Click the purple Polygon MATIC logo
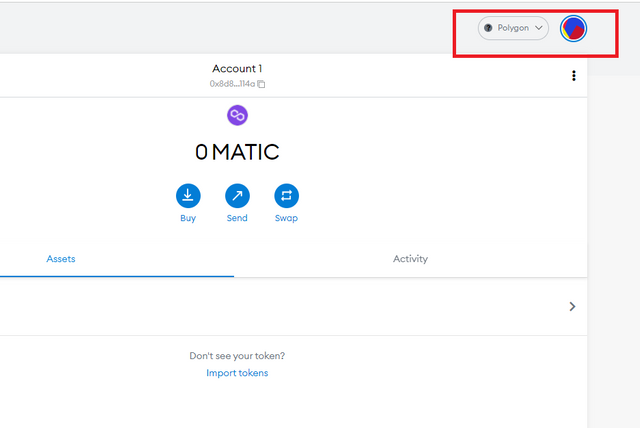Image resolution: width=640 pixels, height=428 pixels. click(x=237, y=115)
